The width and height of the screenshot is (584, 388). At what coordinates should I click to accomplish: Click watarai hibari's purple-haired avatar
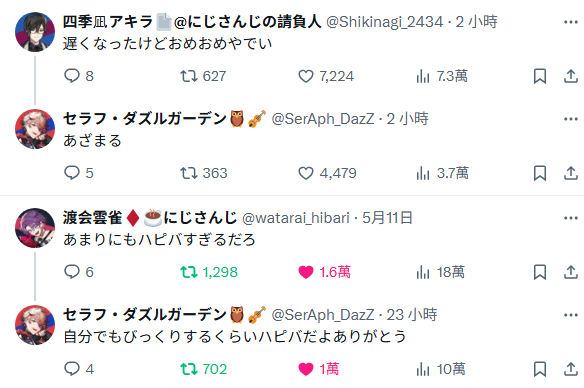35,228
